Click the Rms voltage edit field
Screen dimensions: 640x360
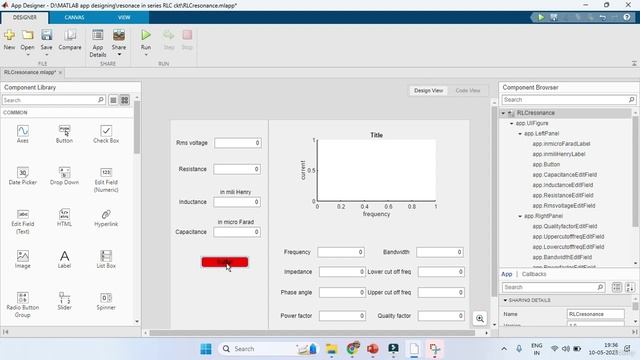pyautogui.click(x=238, y=143)
